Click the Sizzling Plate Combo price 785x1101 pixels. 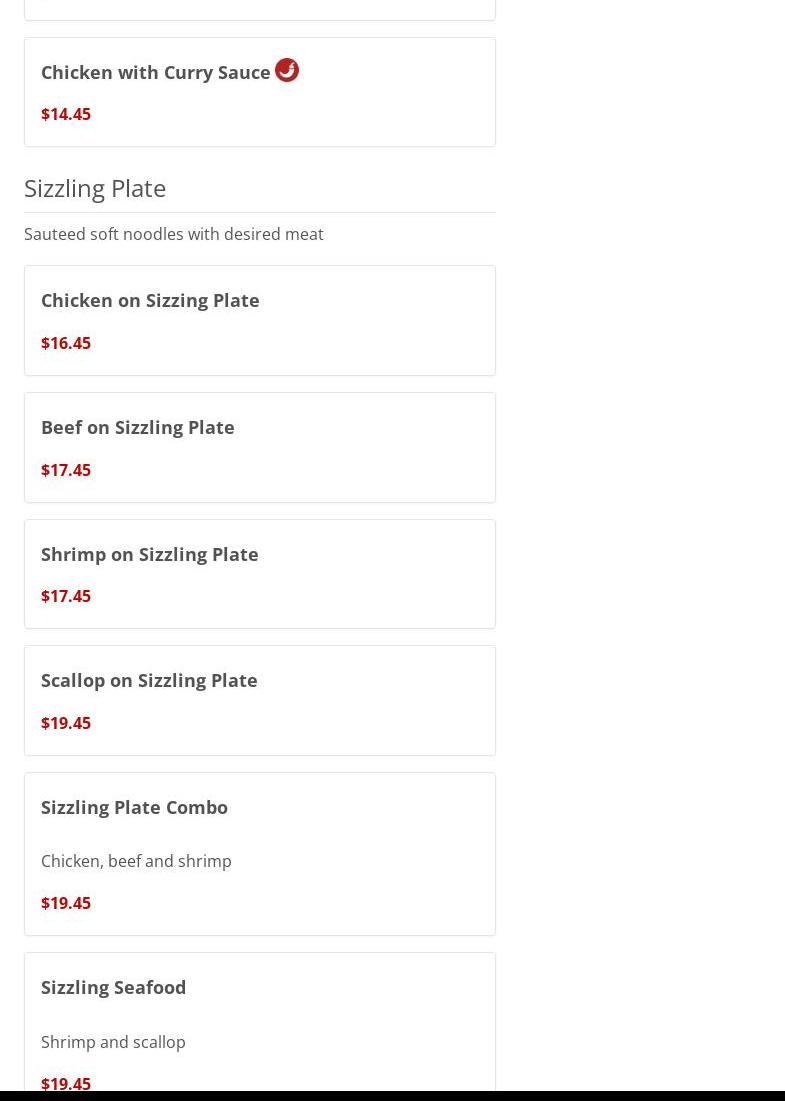66,903
